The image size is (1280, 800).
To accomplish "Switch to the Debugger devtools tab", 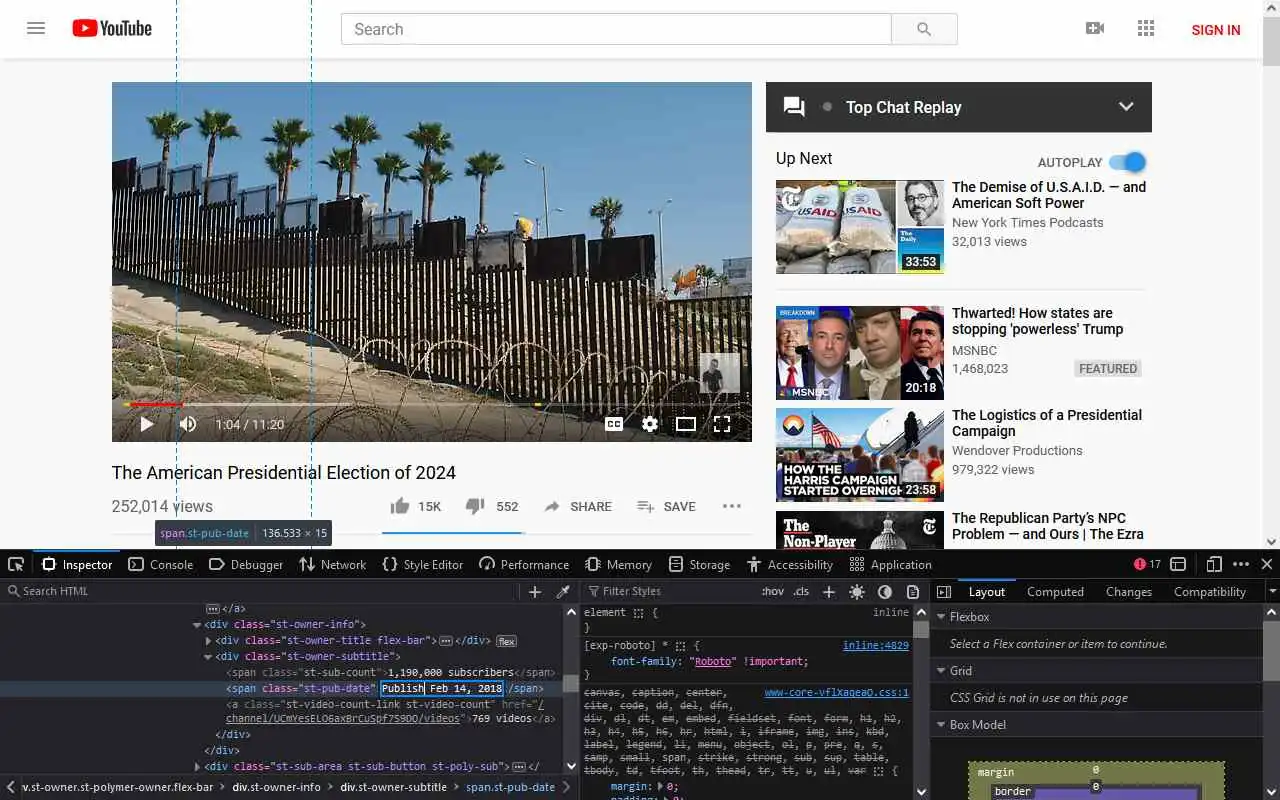I will pyautogui.click(x=246, y=564).
